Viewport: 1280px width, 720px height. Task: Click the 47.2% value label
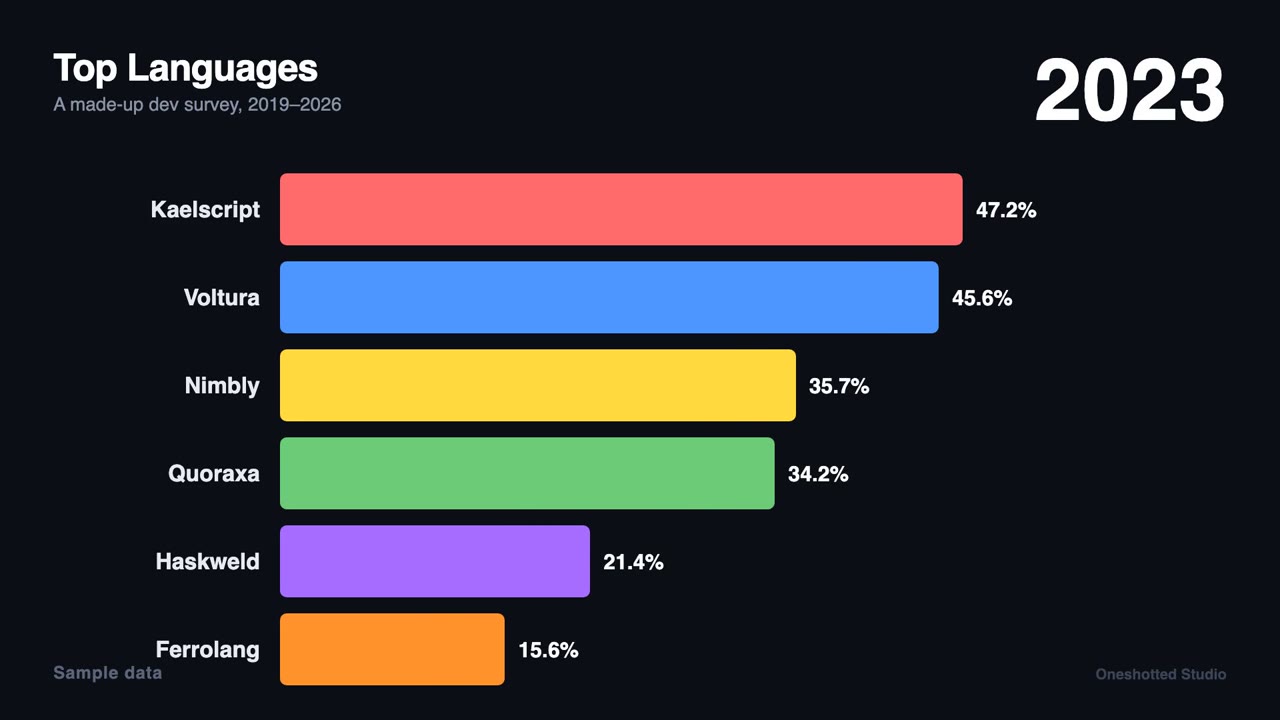tap(1006, 210)
